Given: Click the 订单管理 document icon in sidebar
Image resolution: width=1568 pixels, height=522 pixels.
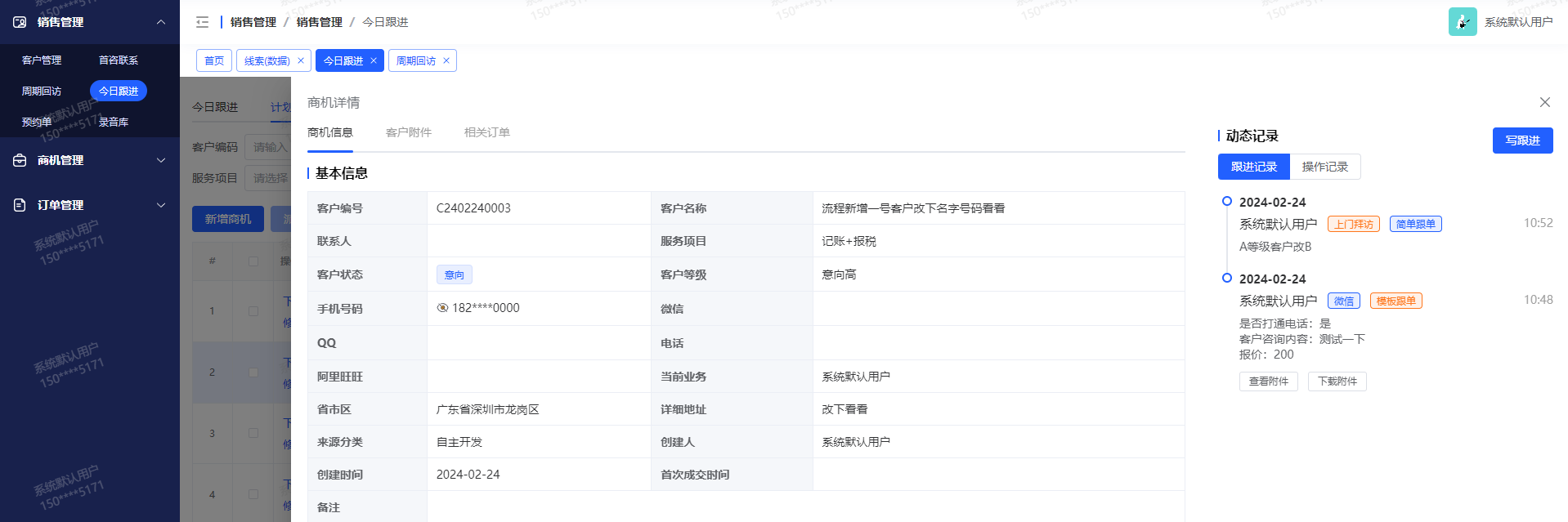Looking at the screenshot, I should (20, 205).
